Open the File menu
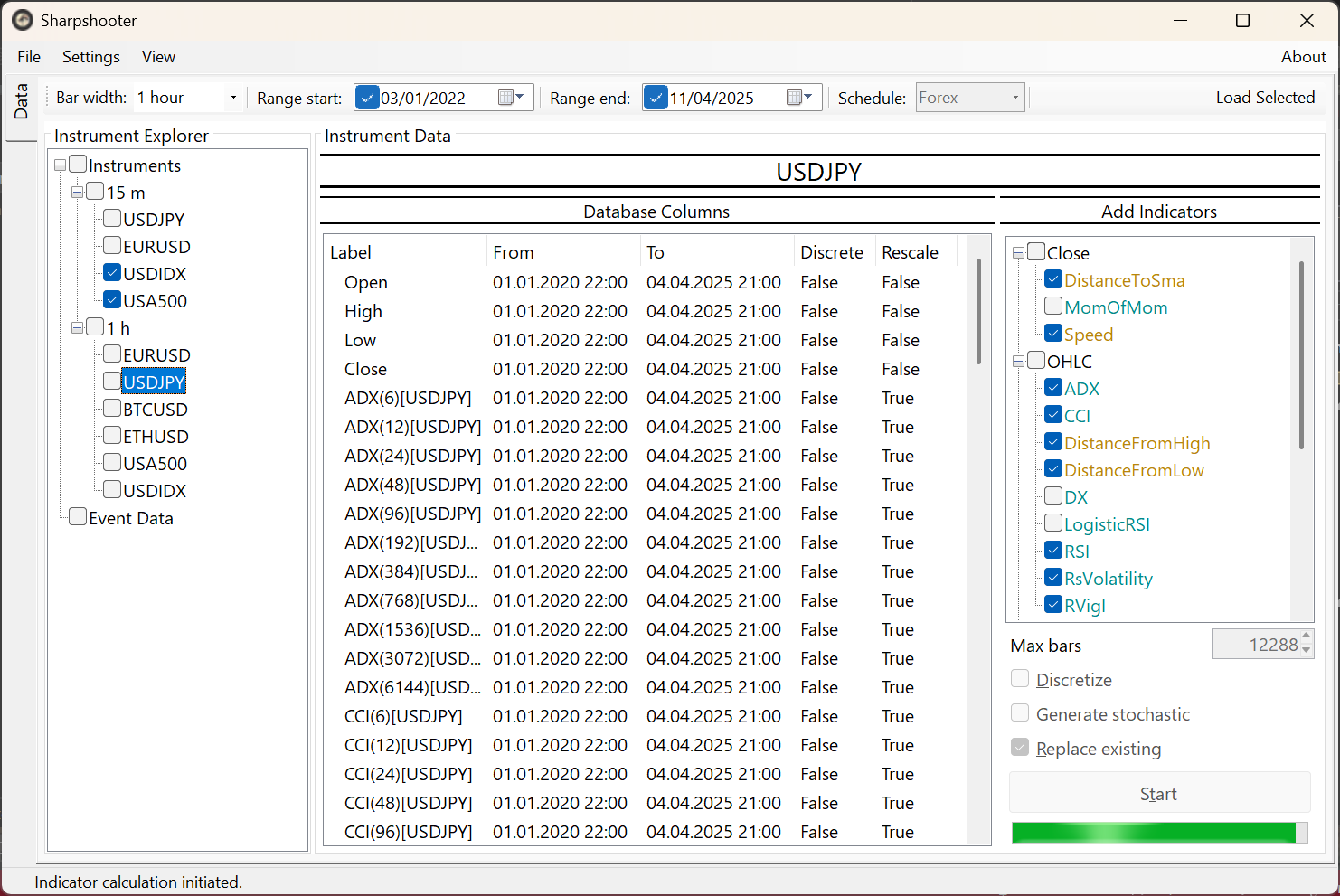 pos(29,56)
